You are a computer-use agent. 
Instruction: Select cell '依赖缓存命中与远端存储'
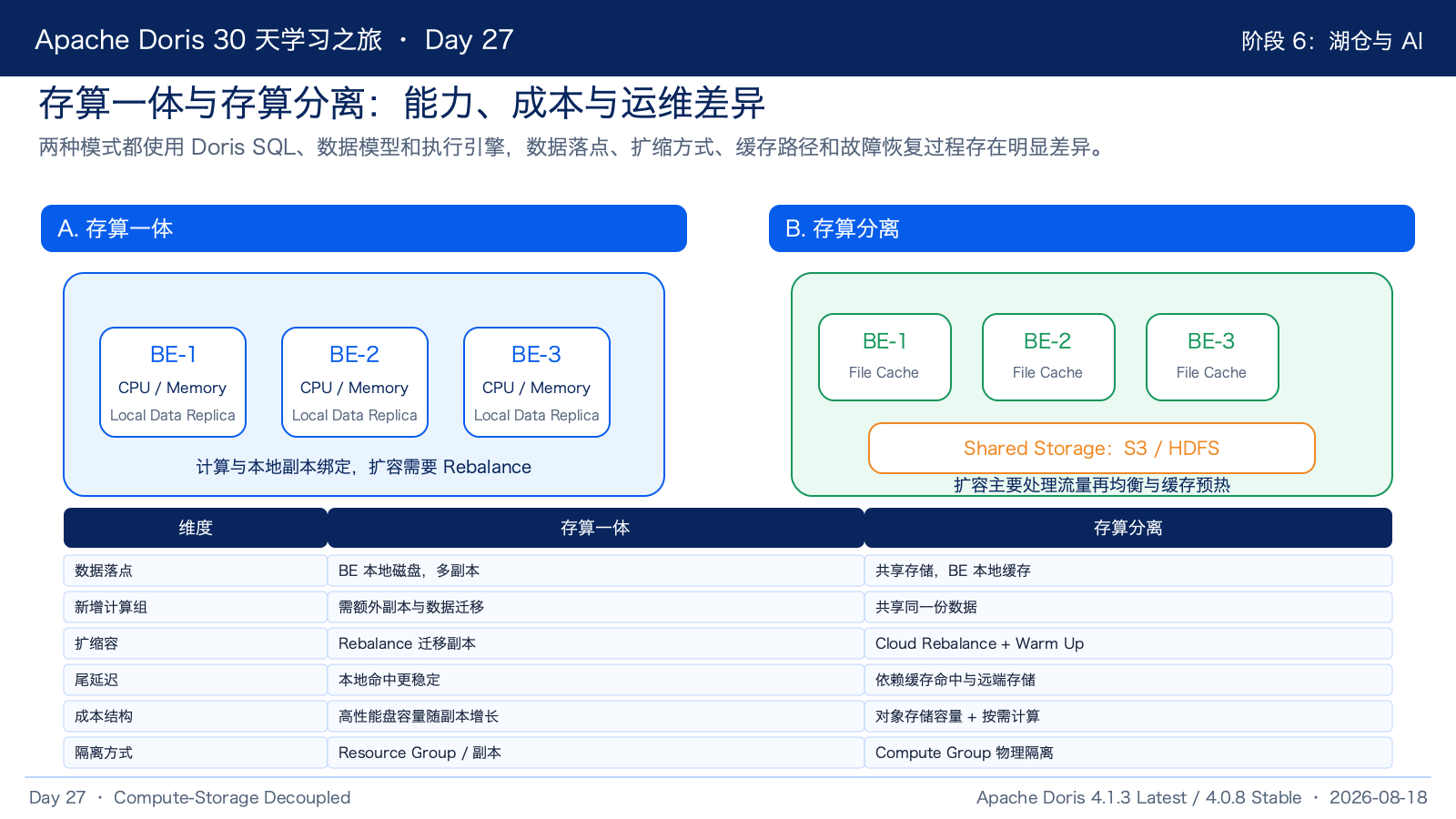pyautogui.click(x=1128, y=680)
